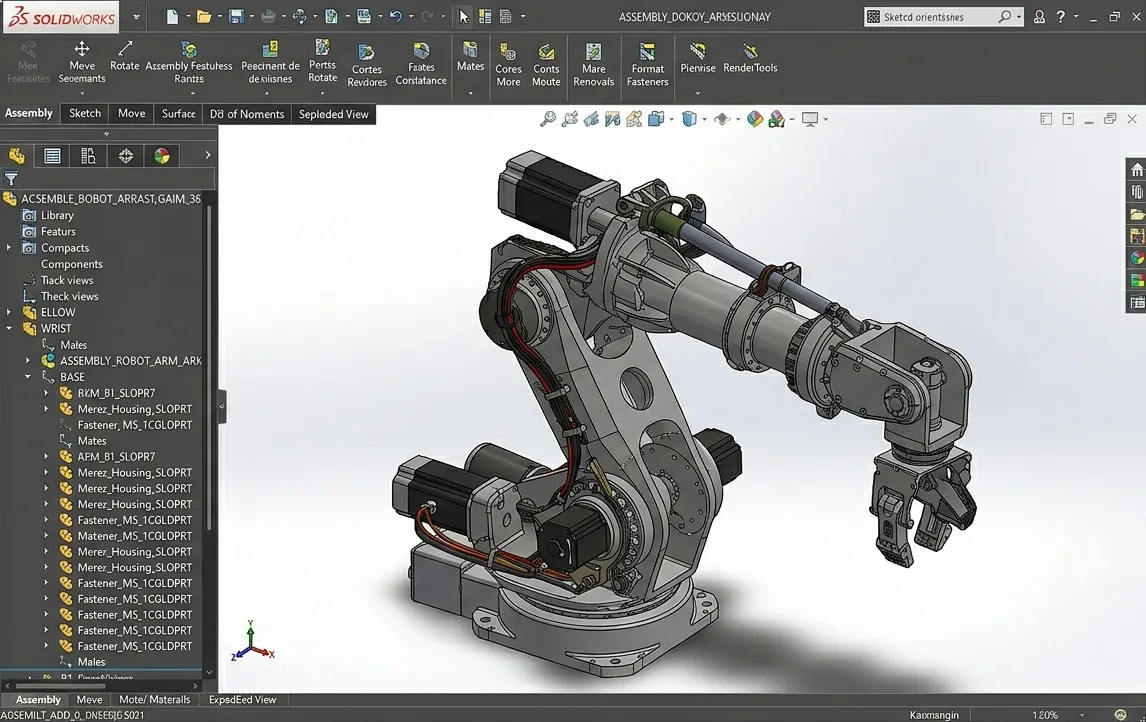The width and height of the screenshot is (1146, 722).
Task: Collapse the BASE folder in tree
Action: click(x=28, y=376)
